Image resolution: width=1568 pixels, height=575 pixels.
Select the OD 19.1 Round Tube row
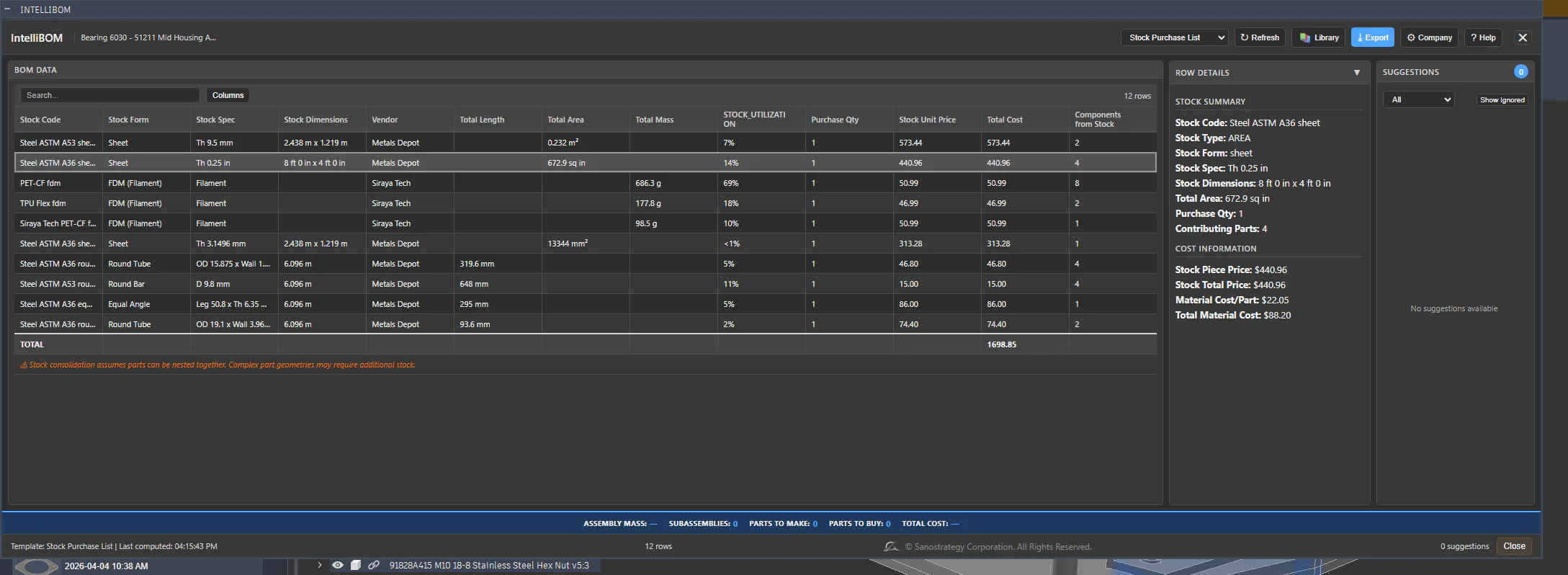(586, 324)
